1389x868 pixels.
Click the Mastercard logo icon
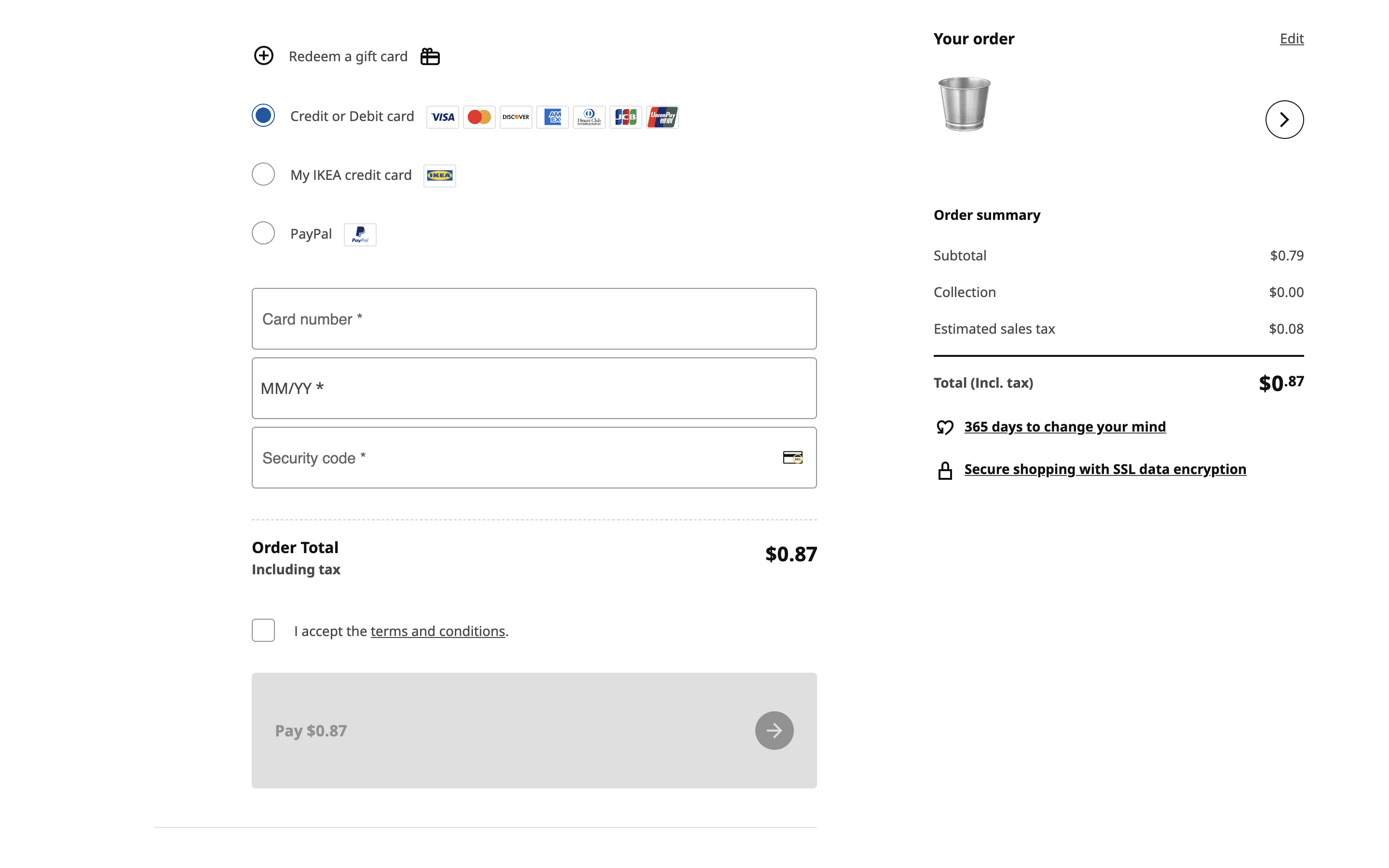coord(479,117)
